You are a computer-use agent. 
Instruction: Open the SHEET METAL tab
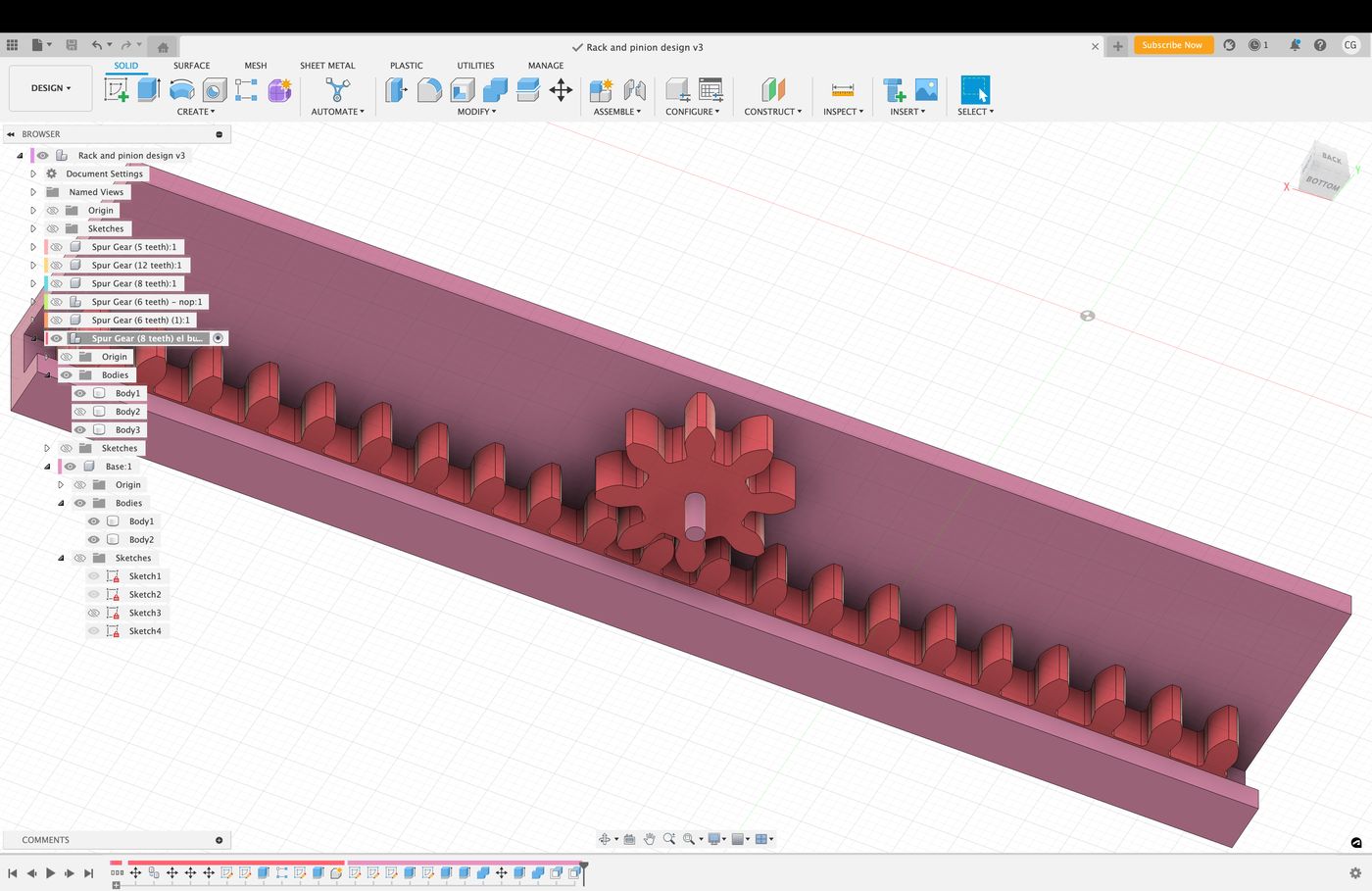click(327, 66)
